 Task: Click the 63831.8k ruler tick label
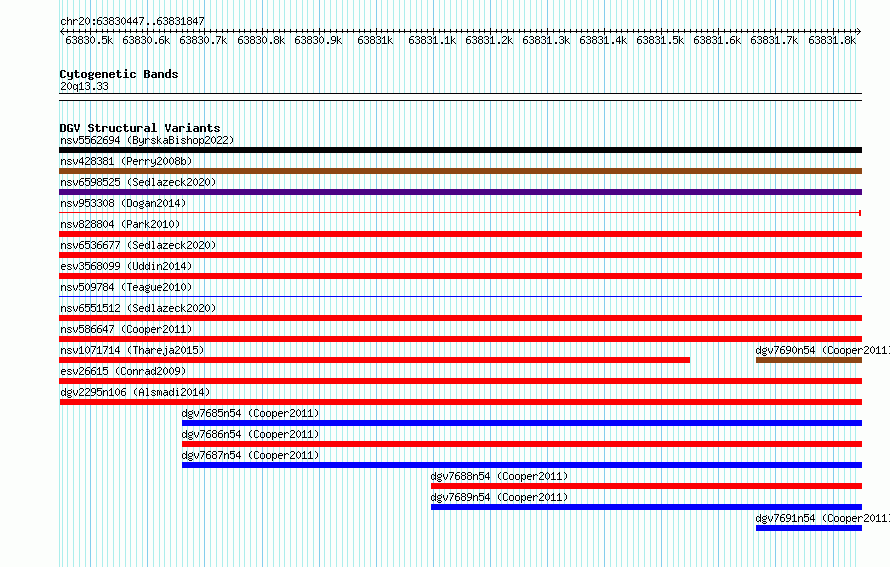pyautogui.click(x=832, y=40)
